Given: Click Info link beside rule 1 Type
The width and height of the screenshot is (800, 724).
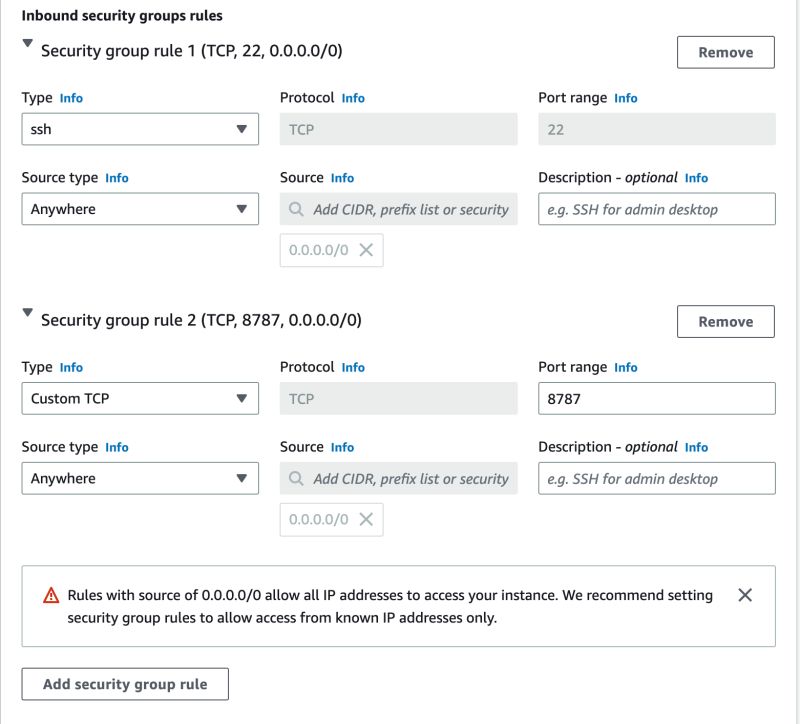Looking at the screenshot, I should click(x=71, y=98).
